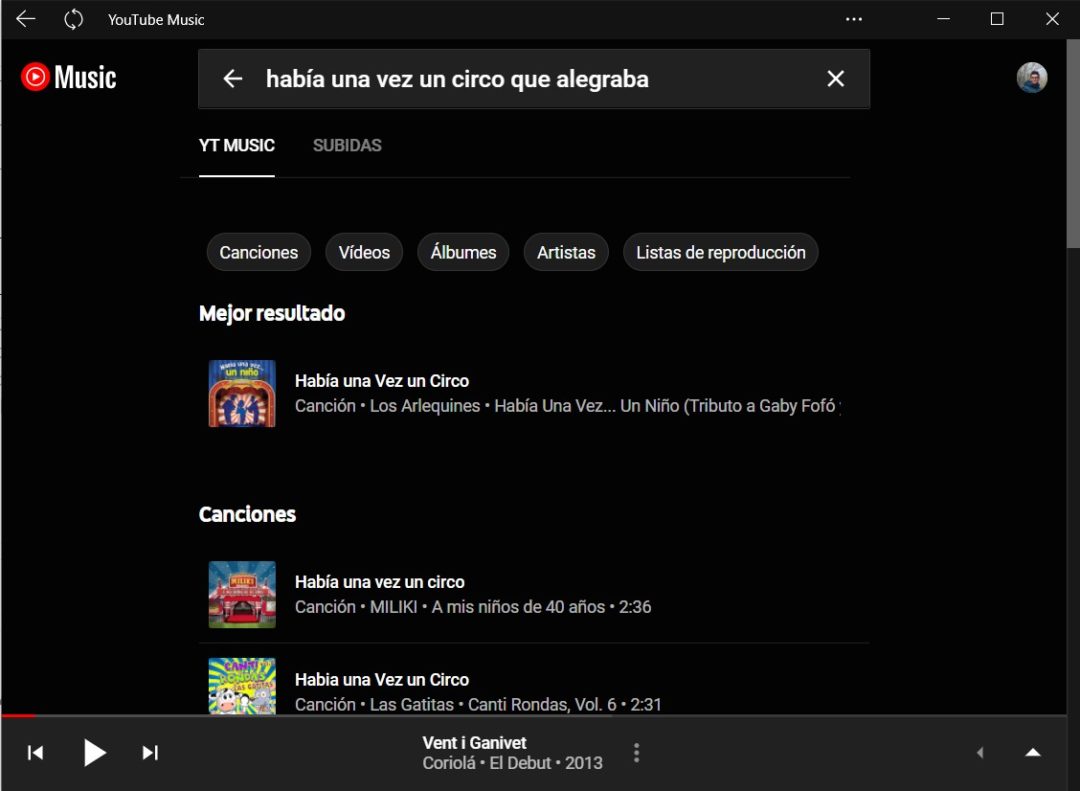Expand the player to full screen view

pyautogui.click(x=1032, y=752)
